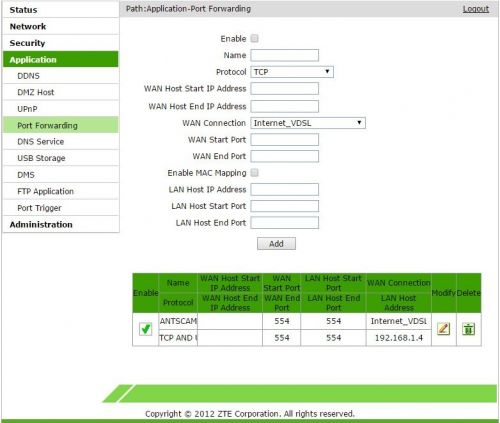Click the Enable column header in table
Viewport: 500px width, 423px height.
coord(146,293)
